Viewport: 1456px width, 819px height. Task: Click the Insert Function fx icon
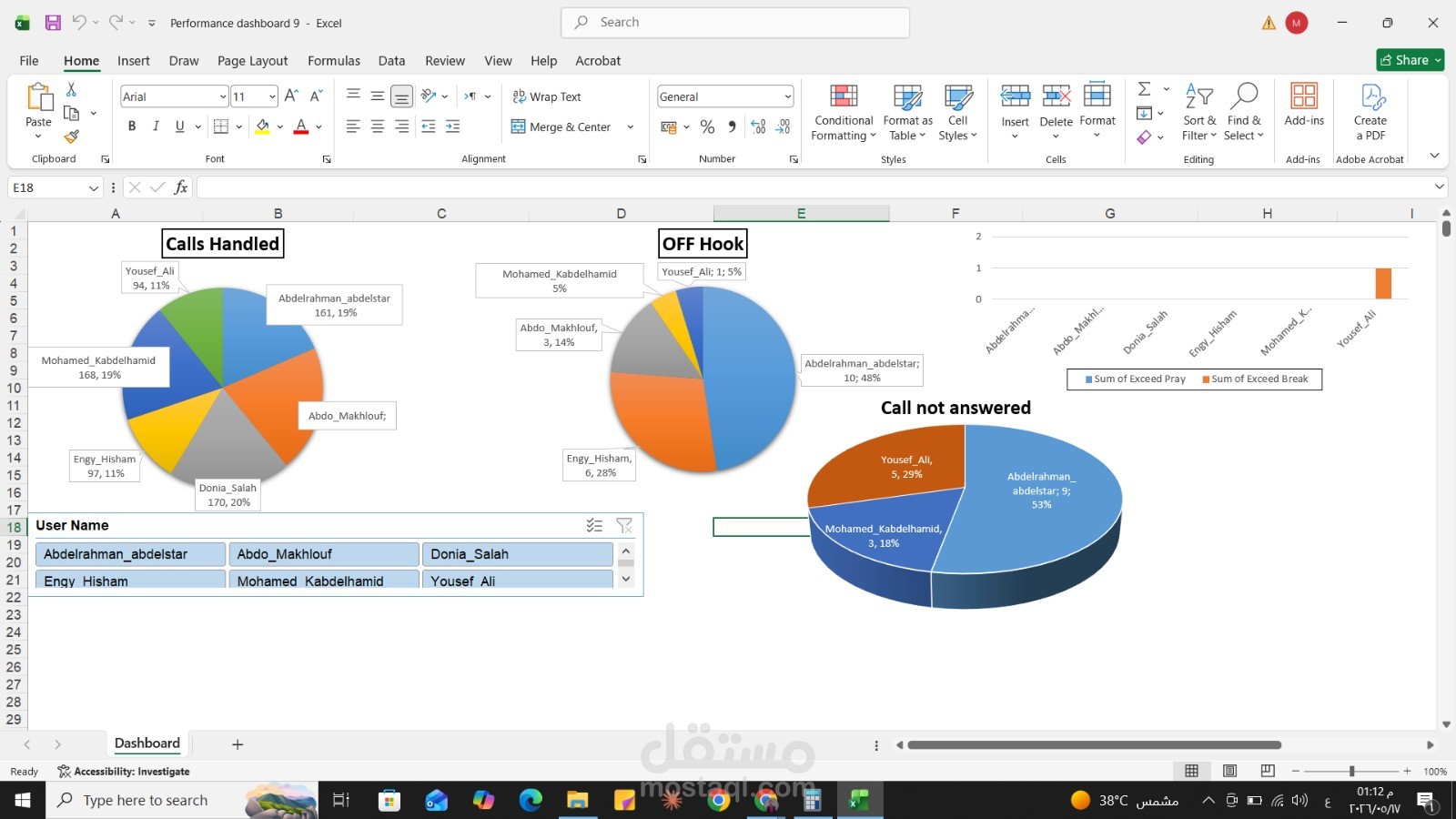181,187
